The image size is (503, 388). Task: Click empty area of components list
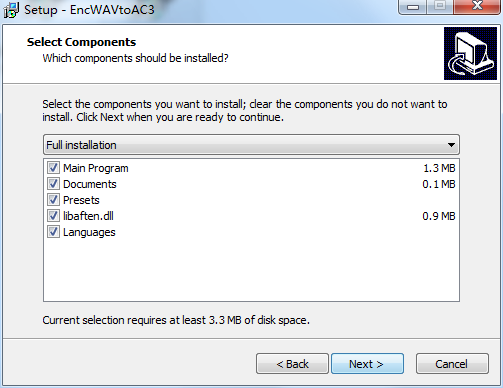tap(251, 270)
